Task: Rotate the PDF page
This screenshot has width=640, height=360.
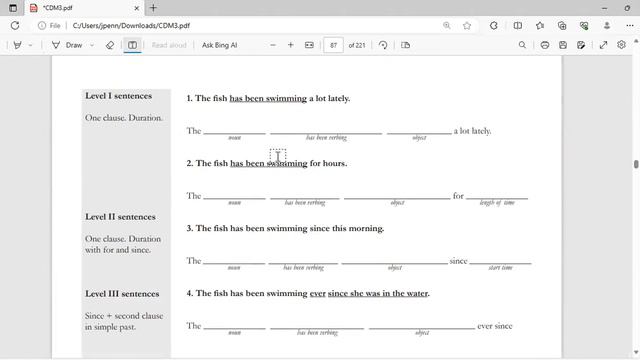Action: [383, 45]
